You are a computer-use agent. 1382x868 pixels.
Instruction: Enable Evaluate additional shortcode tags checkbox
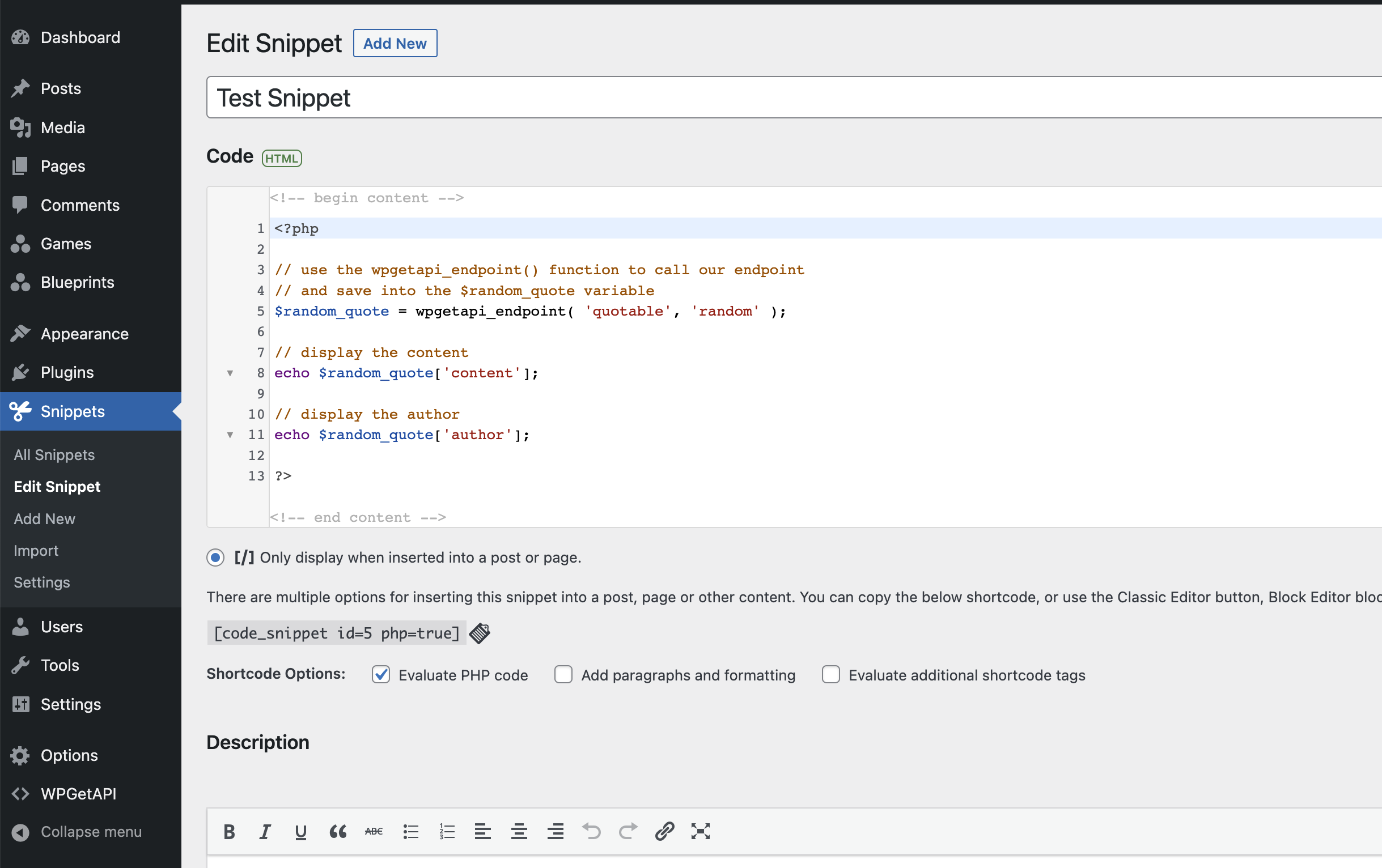coord(831,675)
